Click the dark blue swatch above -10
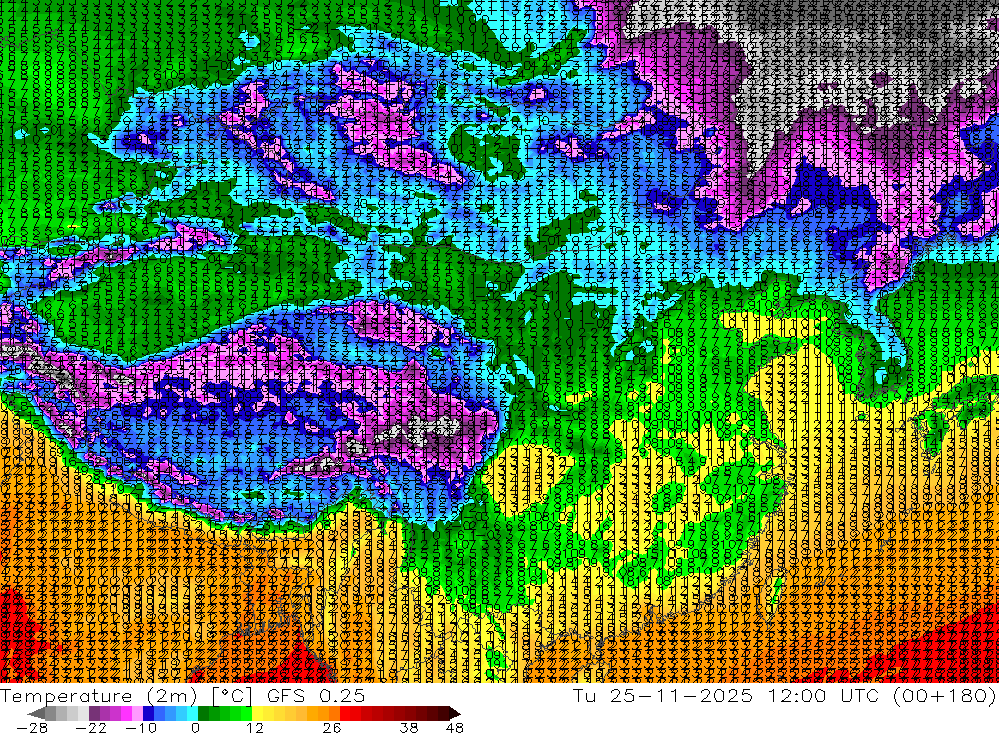 [149, 713]
